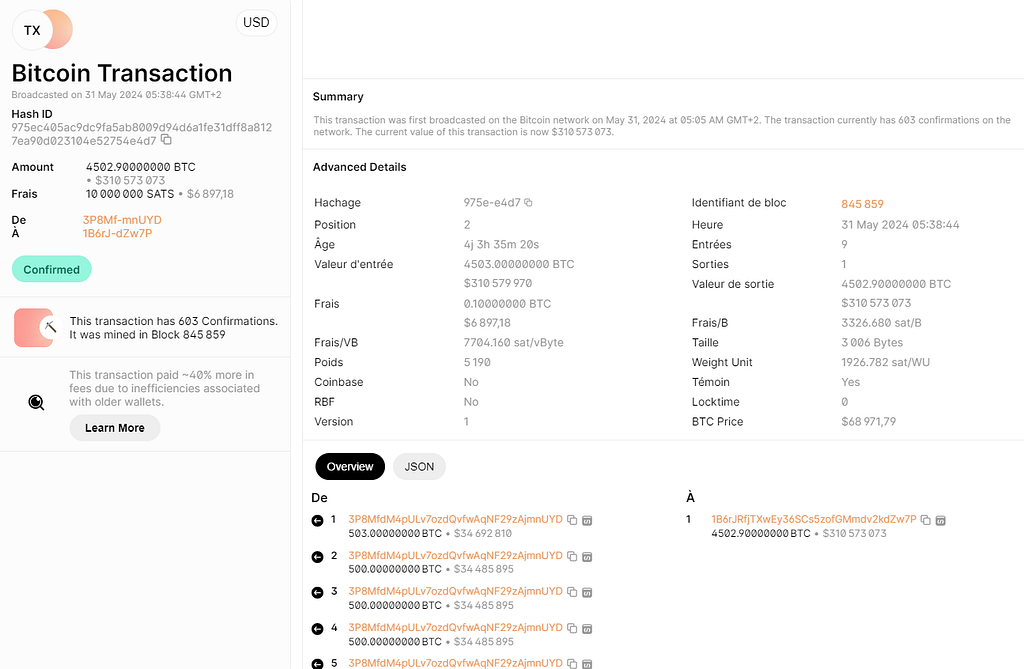Select the 10 000 000 SATS fee
Viewport: 1024px width, 669px height.
click(x=130, y=194)
